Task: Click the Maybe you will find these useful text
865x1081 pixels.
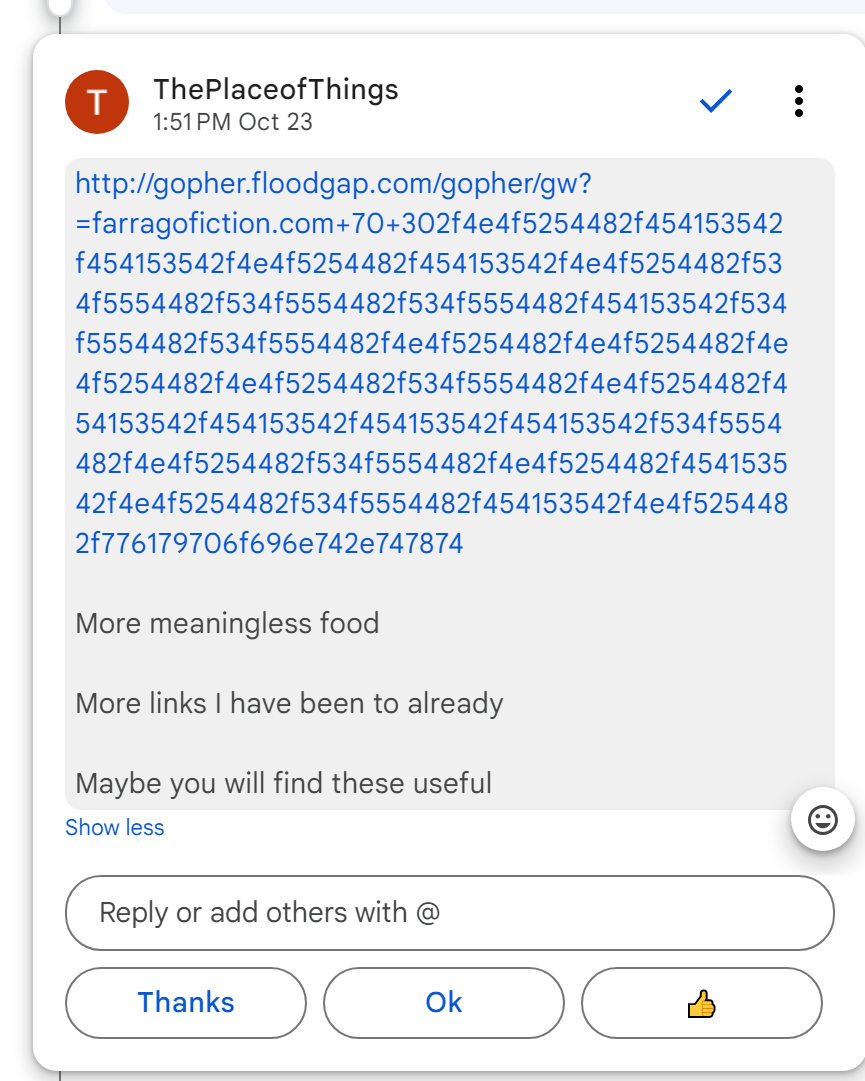Action: coord(283,783)
